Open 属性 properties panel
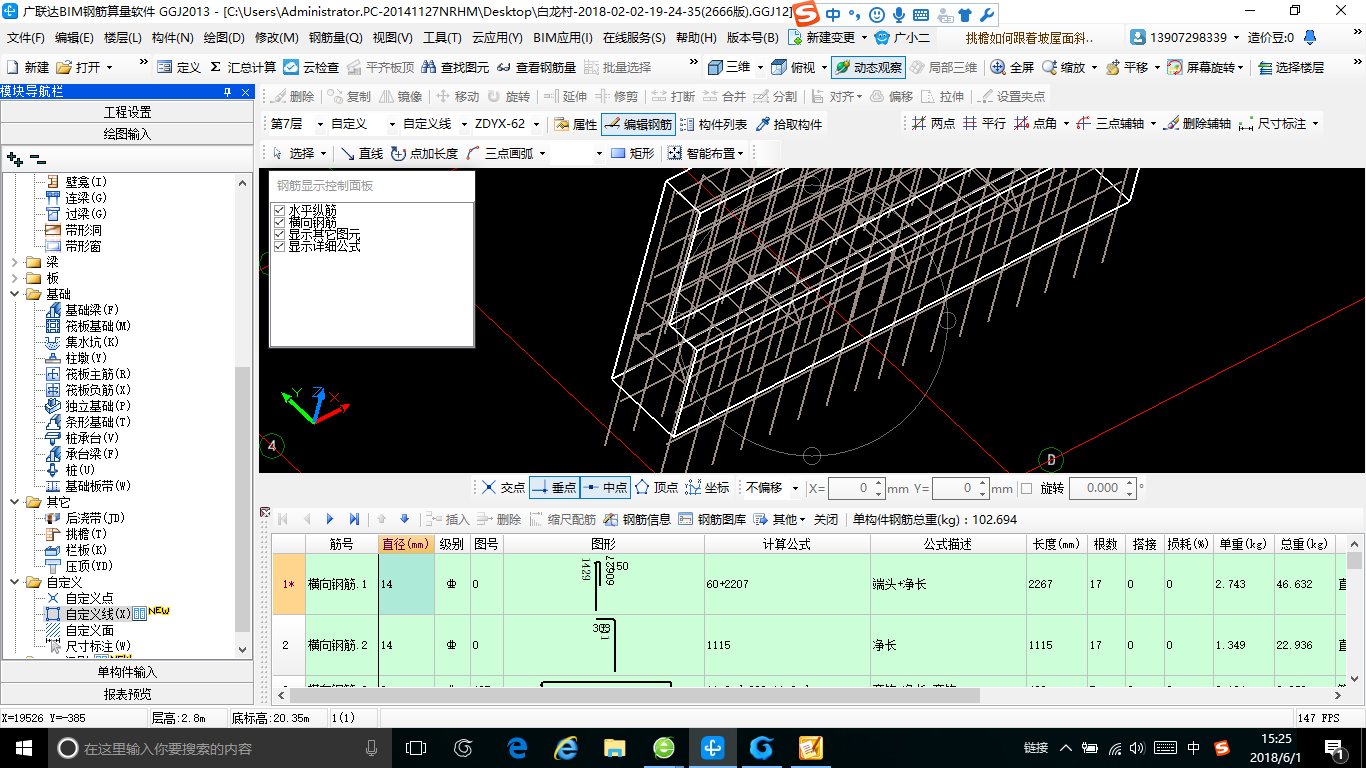The image size is (1366, 768). [575, 125]
